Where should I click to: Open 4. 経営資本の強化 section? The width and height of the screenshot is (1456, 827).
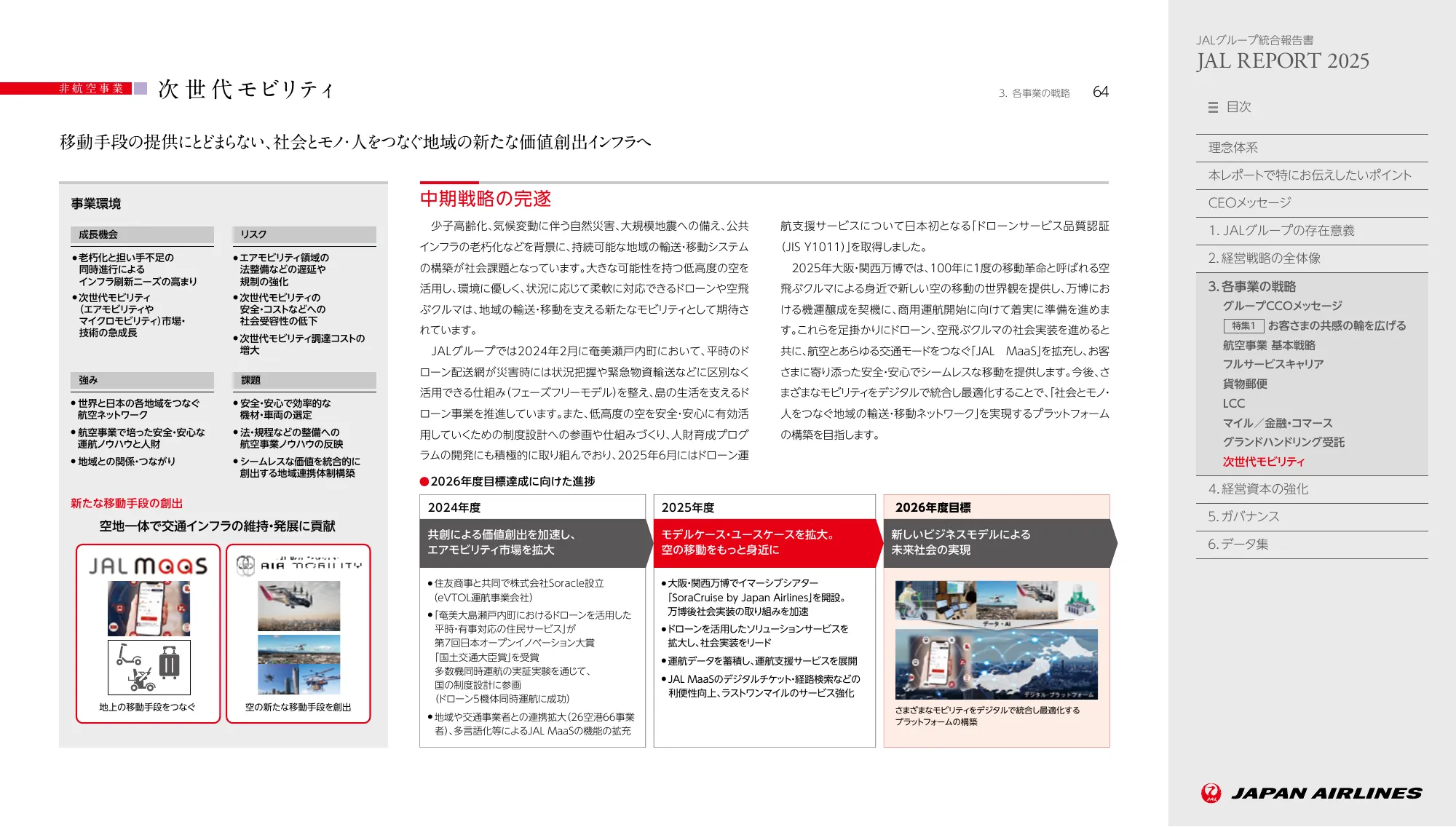(1312, 489)
